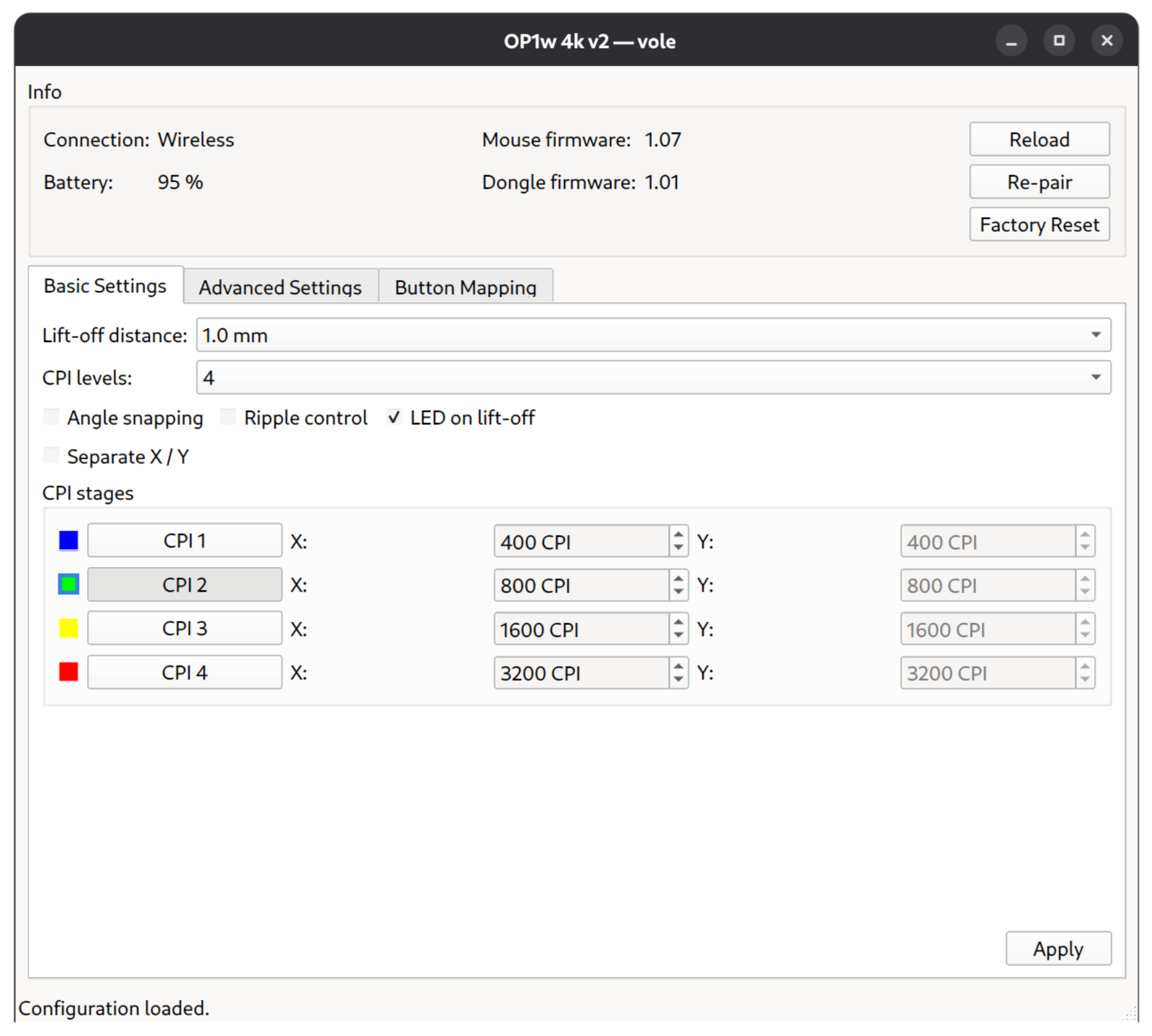
Task: Select the CPI 1 stage button
Action: tap(185, 541)
